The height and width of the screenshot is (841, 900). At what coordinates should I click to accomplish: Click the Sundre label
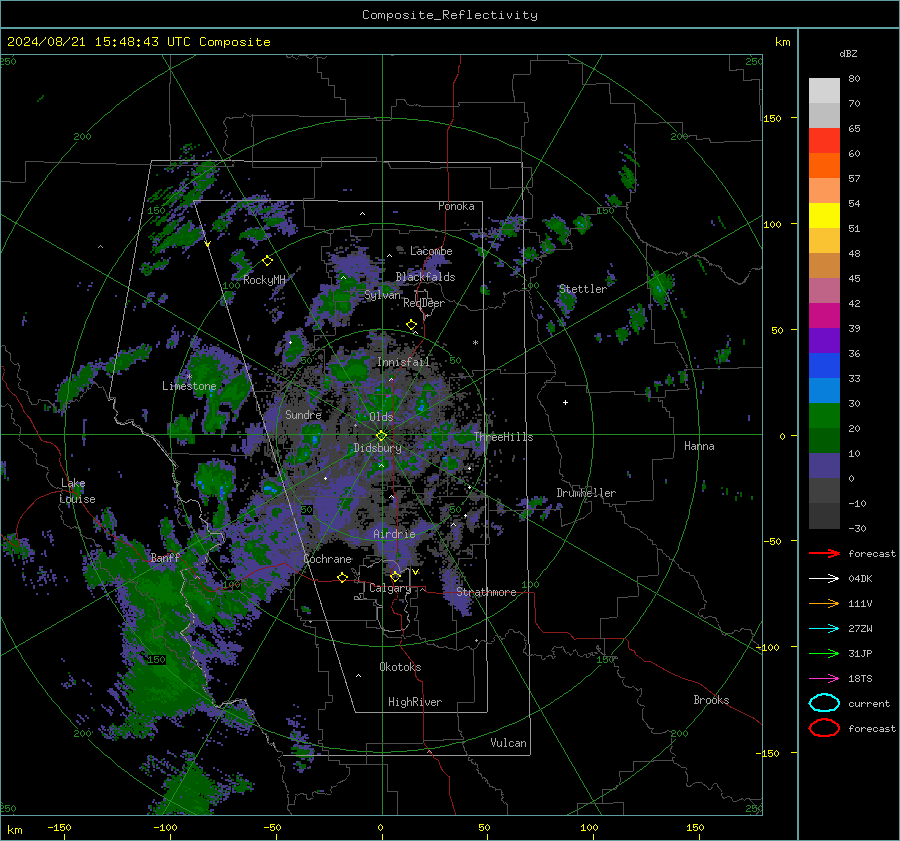tap(303, 414)
